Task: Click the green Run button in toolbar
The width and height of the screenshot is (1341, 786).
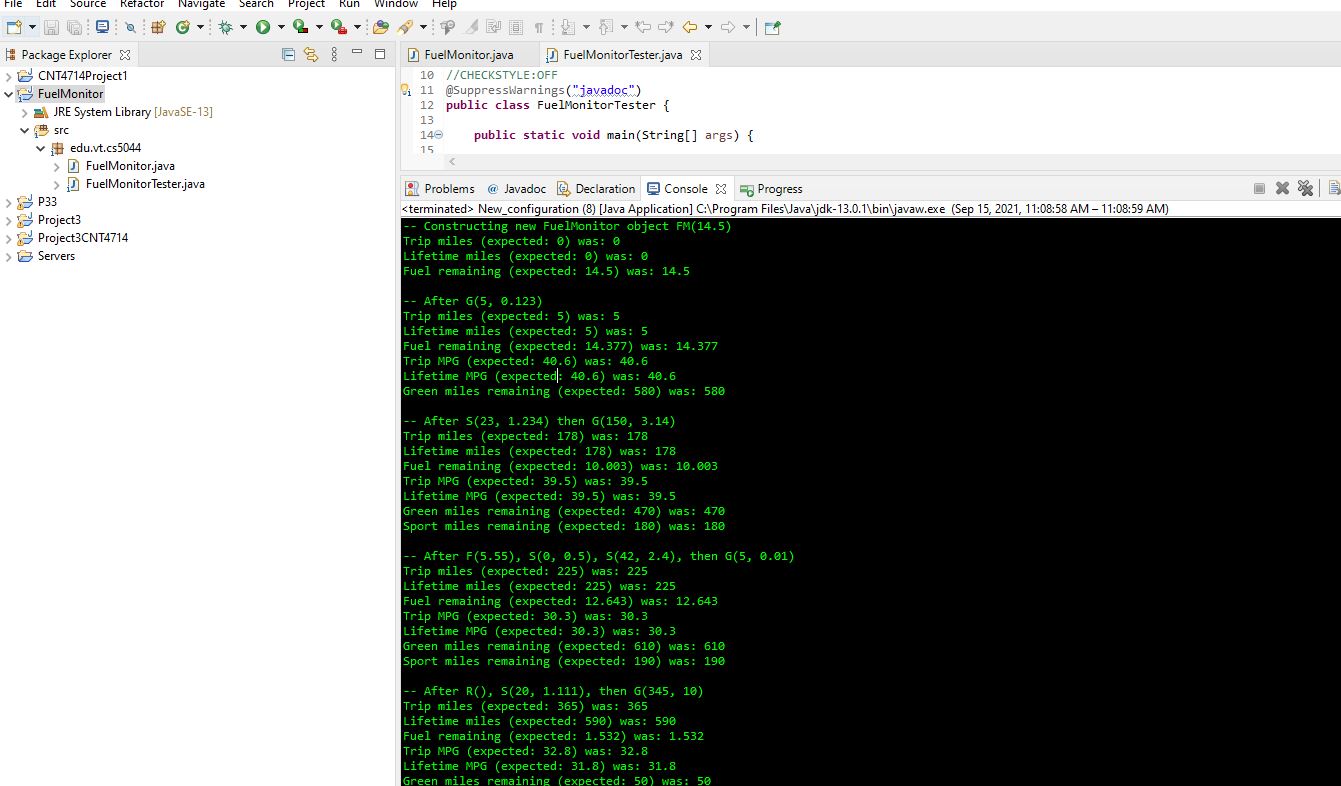Action: click(263, 27)
